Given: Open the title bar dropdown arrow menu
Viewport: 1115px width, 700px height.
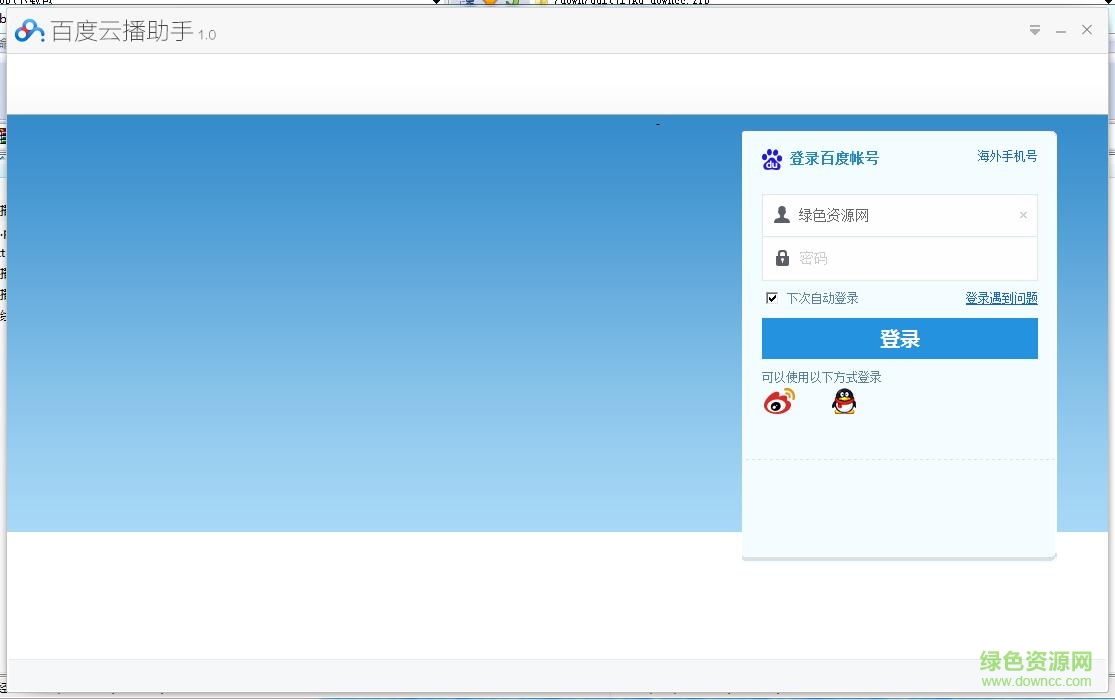Looking at the screenshot, I should (x=1034, y=30).
